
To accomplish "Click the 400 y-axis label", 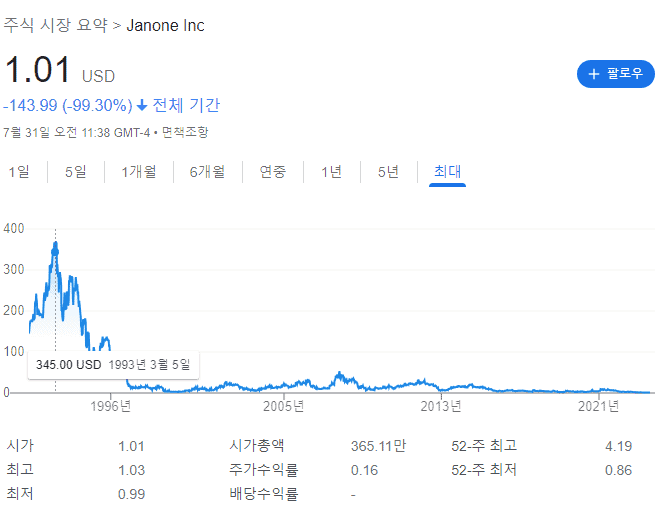I will [x=14, y=228].
